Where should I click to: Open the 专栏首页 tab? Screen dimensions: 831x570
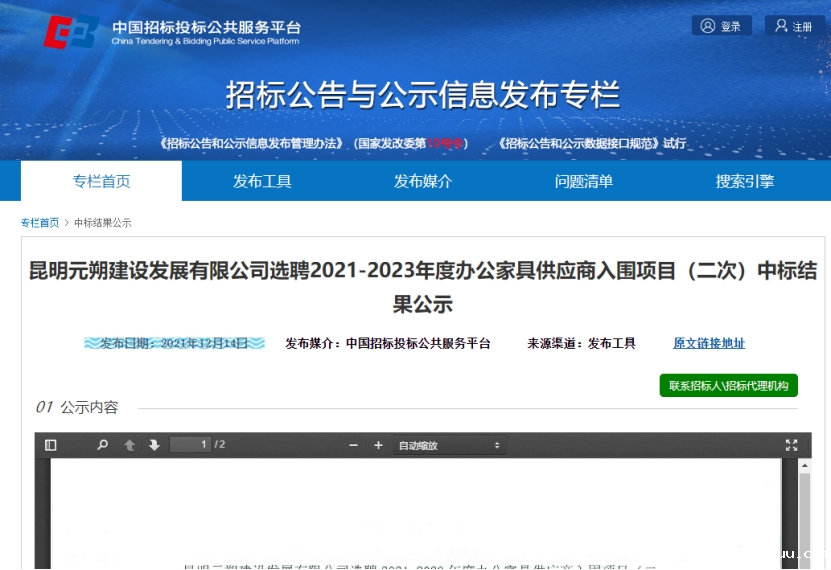coord(101,181)
